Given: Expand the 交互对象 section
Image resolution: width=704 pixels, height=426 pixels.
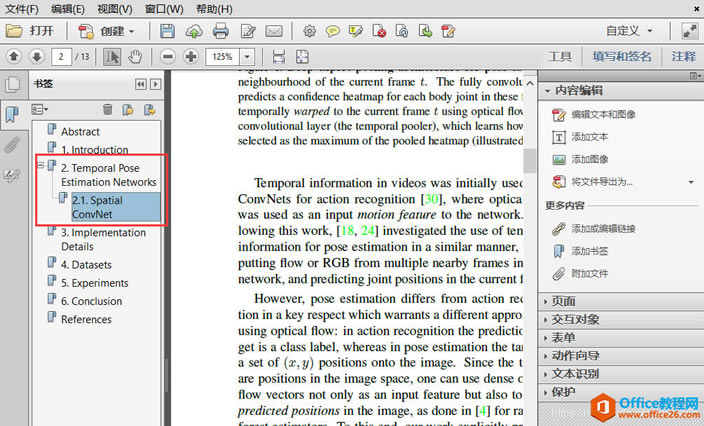Looking at the screenshot, I should (621, 320).
